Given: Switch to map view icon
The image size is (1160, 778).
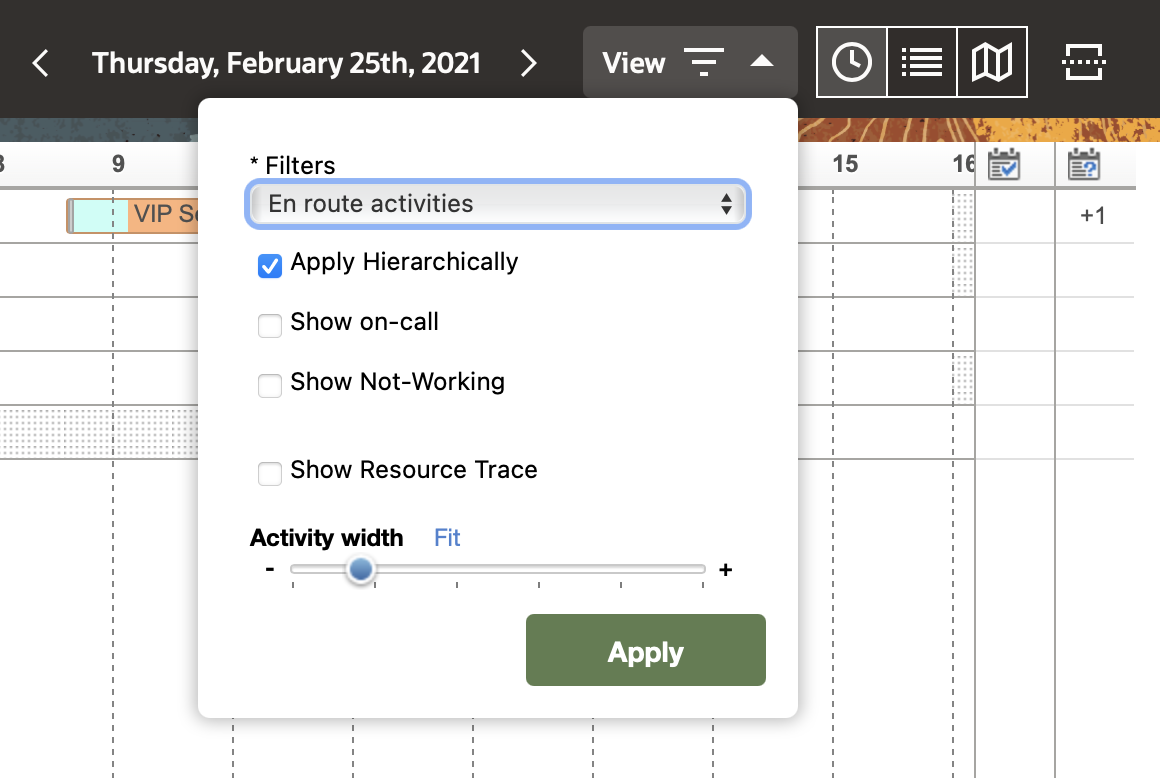Looking at the screenshot, I should (992, 63).
